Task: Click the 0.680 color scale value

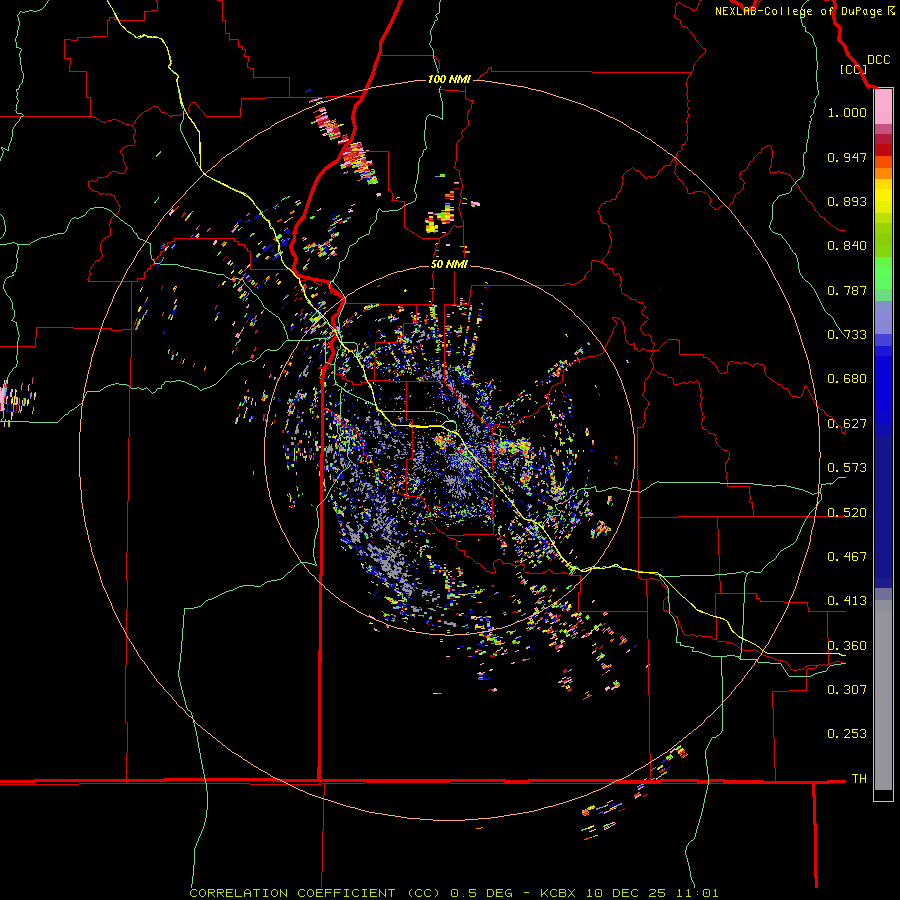Action: (847, 379)
